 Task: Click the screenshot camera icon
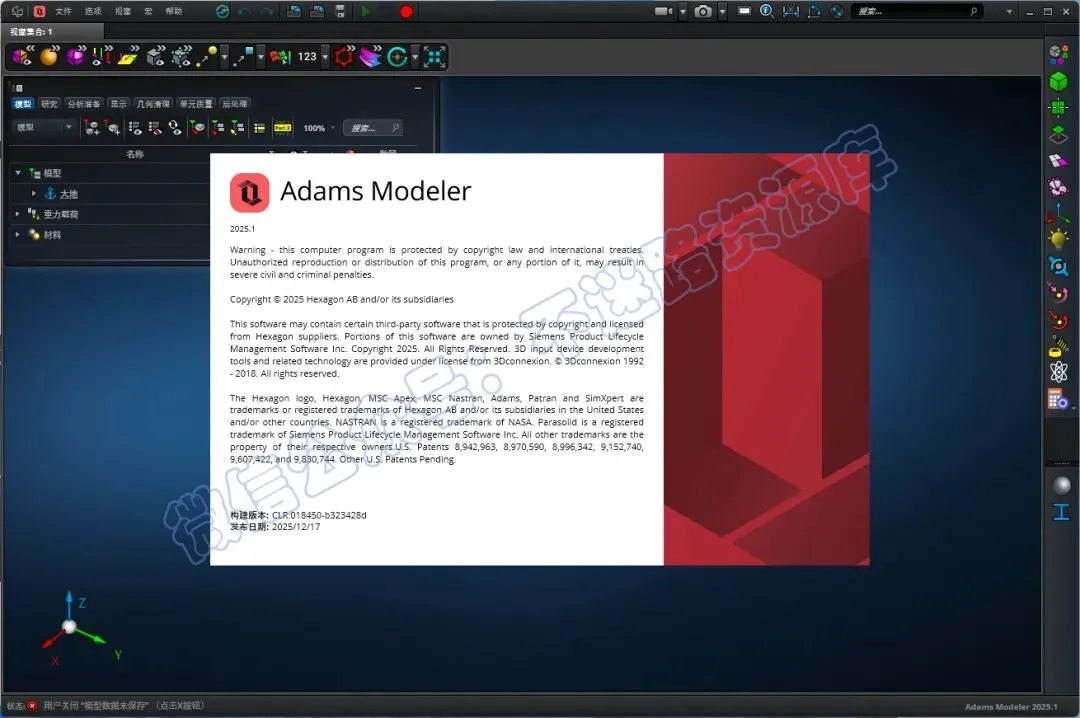pos(703,11)
